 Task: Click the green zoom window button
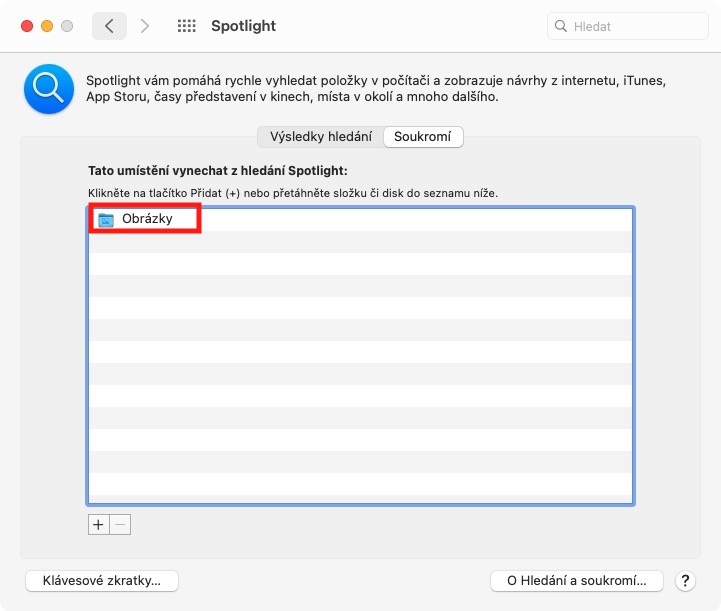pos(66,26)
